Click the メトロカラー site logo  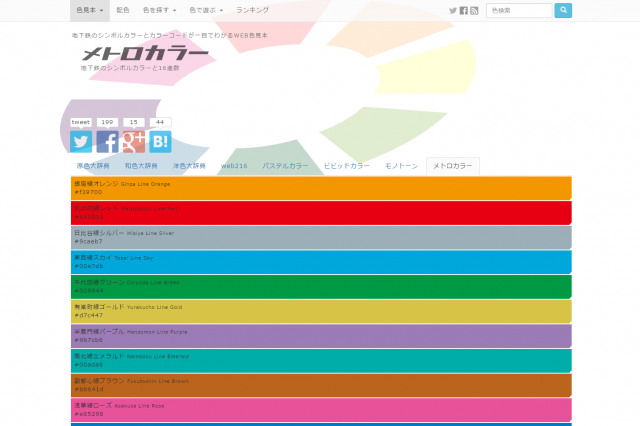point(145,55)
